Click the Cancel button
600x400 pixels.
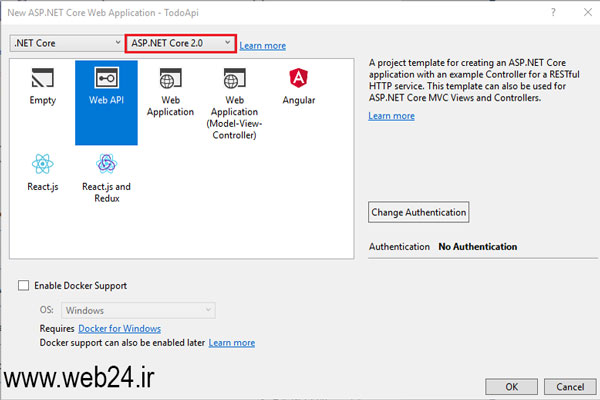pyautogui.click(x=570, y=387)
